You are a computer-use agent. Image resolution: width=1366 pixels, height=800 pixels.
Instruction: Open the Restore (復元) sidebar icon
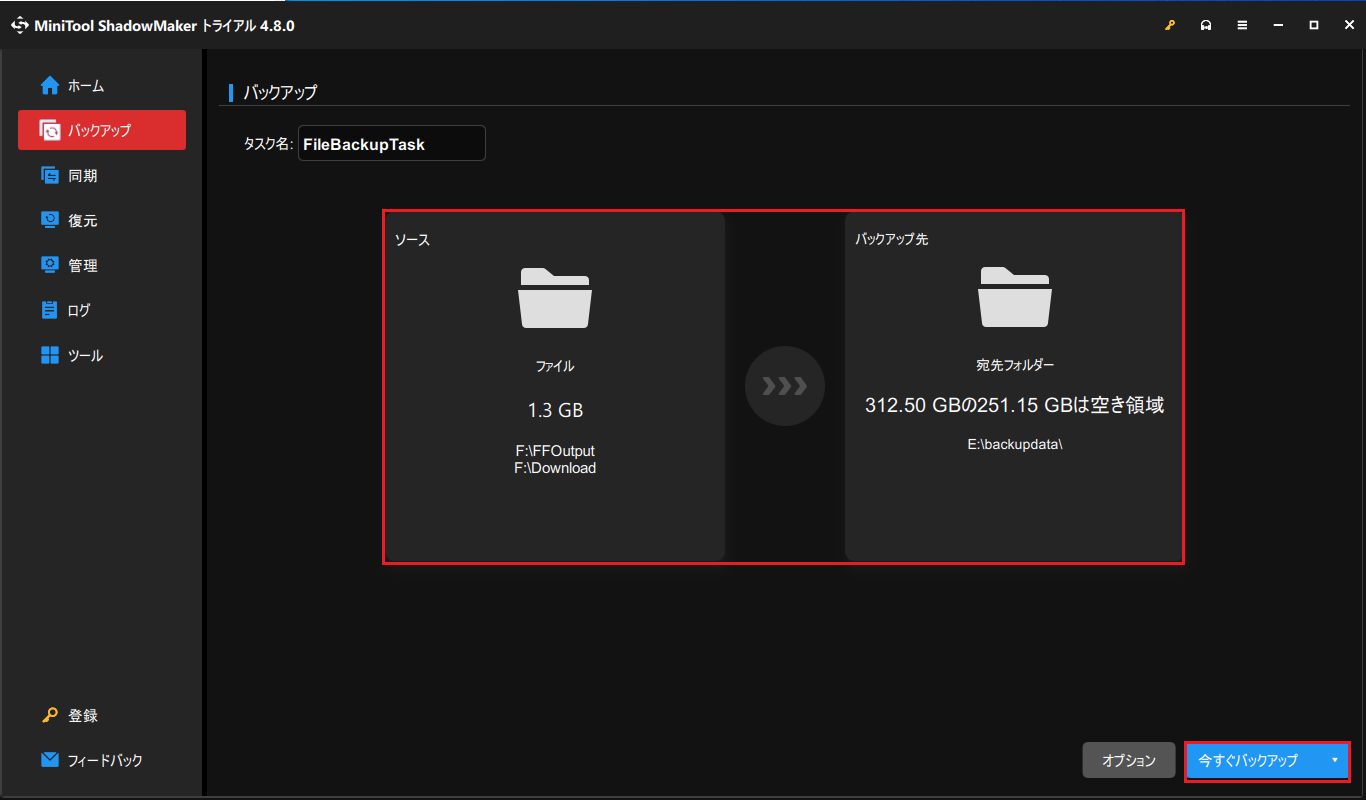(x=49, y=220)
